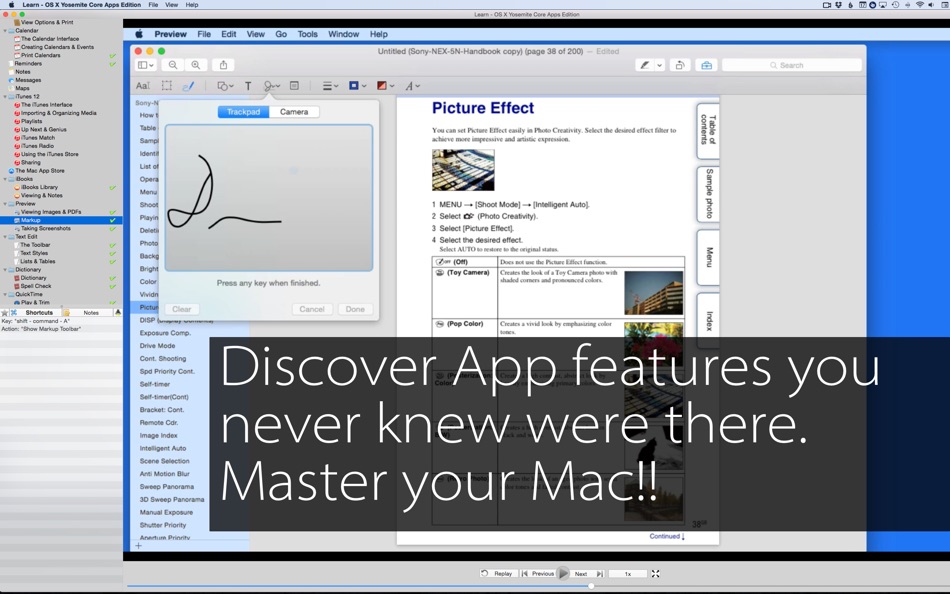Open The Mac App Store lesson
Screen dimensions: 950x594
(x=40, y=171)
